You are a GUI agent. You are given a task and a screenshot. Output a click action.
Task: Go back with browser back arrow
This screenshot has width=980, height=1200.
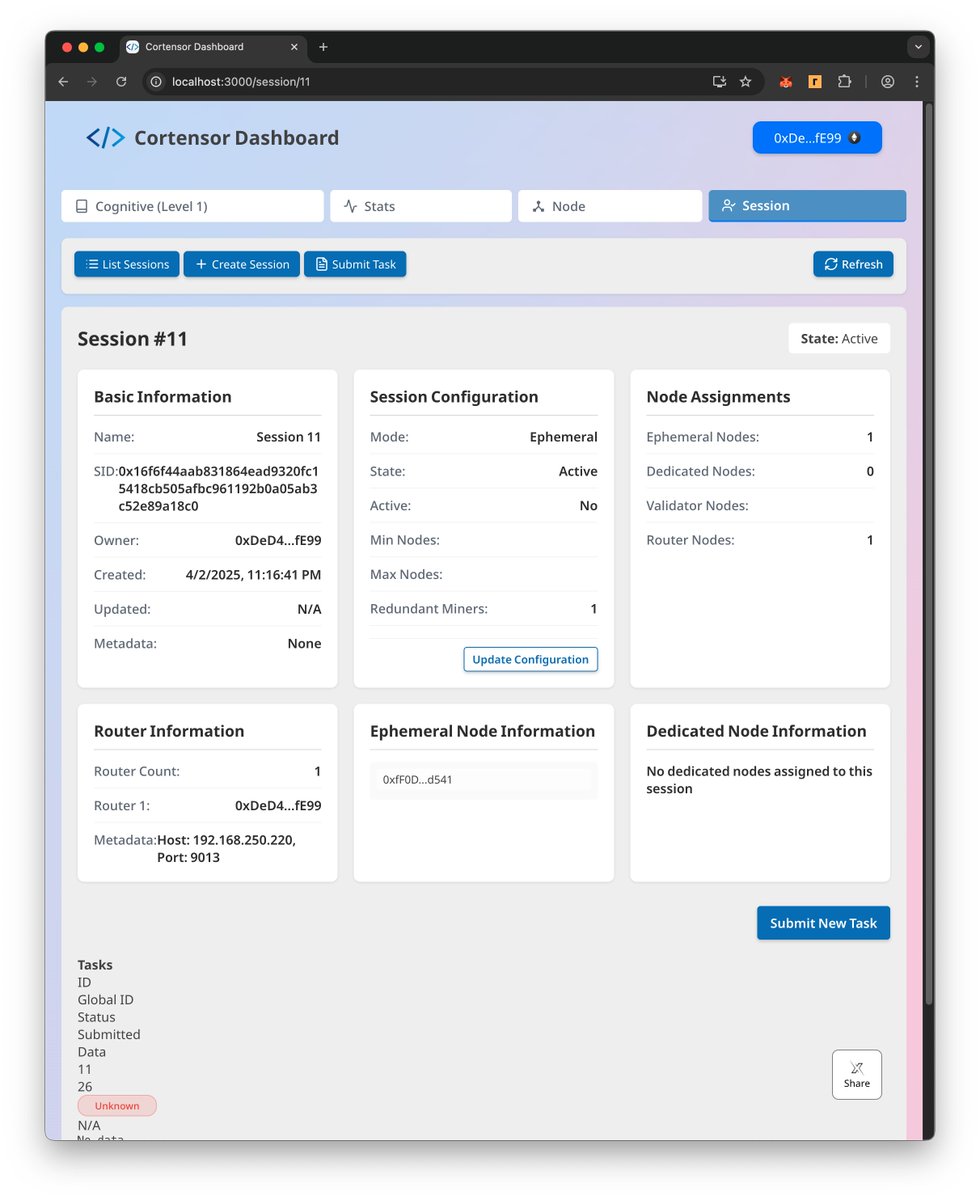click(63, 82)
